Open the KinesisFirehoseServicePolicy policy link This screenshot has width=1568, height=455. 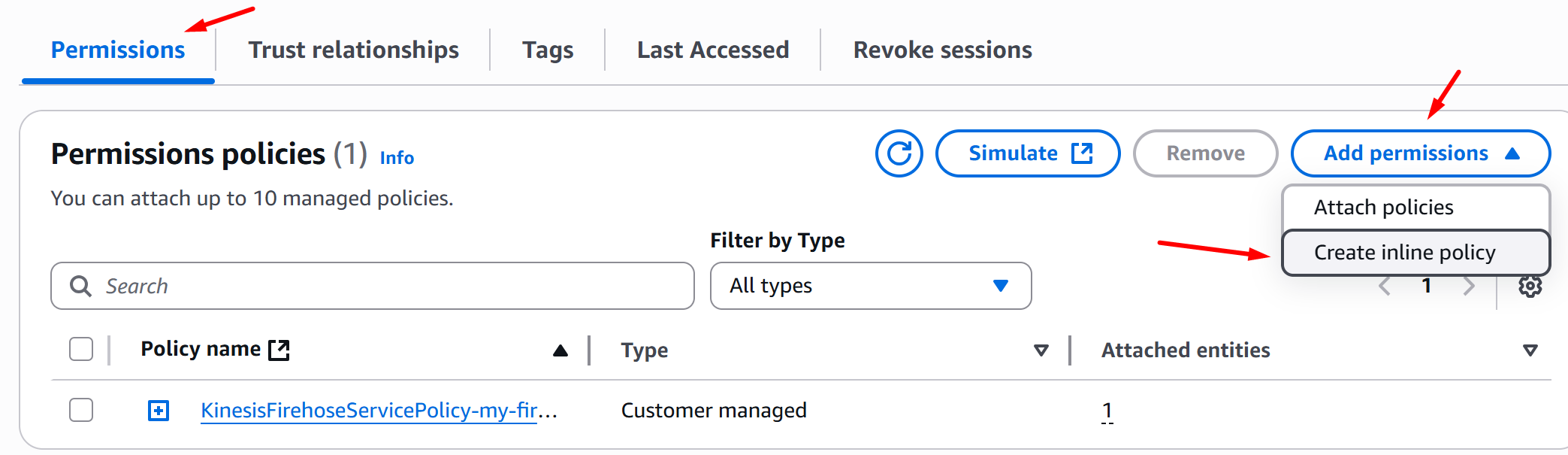(x=368, y=411)
